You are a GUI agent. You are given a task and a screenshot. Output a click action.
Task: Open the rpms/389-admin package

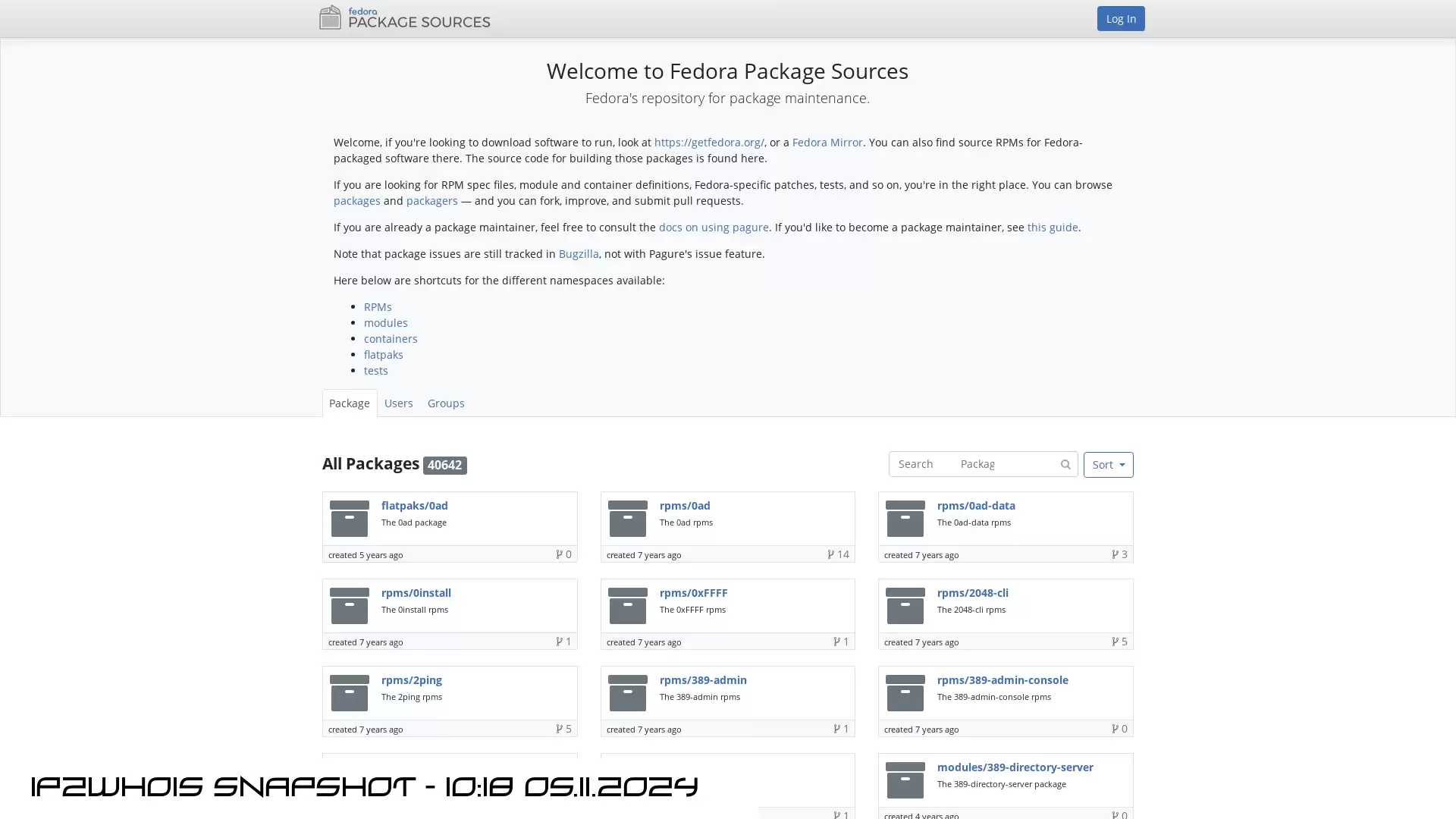point(703,680)
